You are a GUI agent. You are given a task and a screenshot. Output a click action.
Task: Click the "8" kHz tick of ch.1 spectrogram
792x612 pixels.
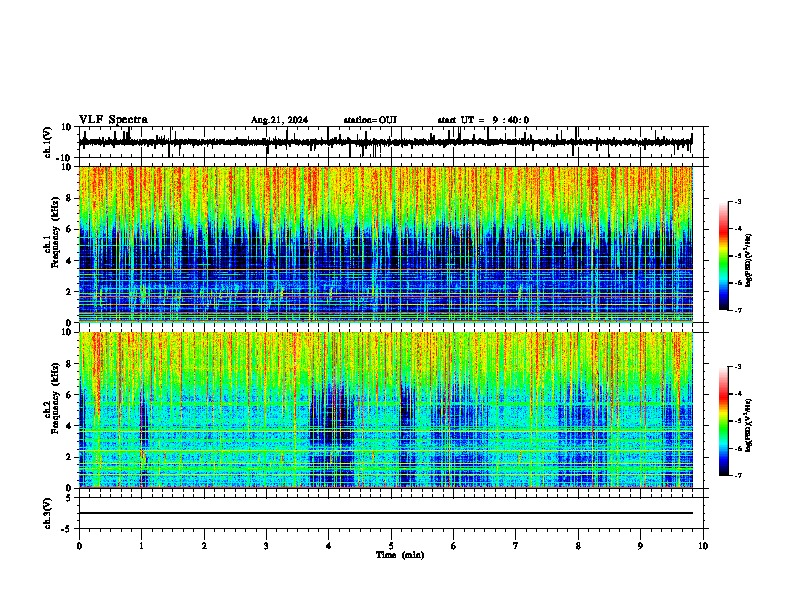coord(69,198)
